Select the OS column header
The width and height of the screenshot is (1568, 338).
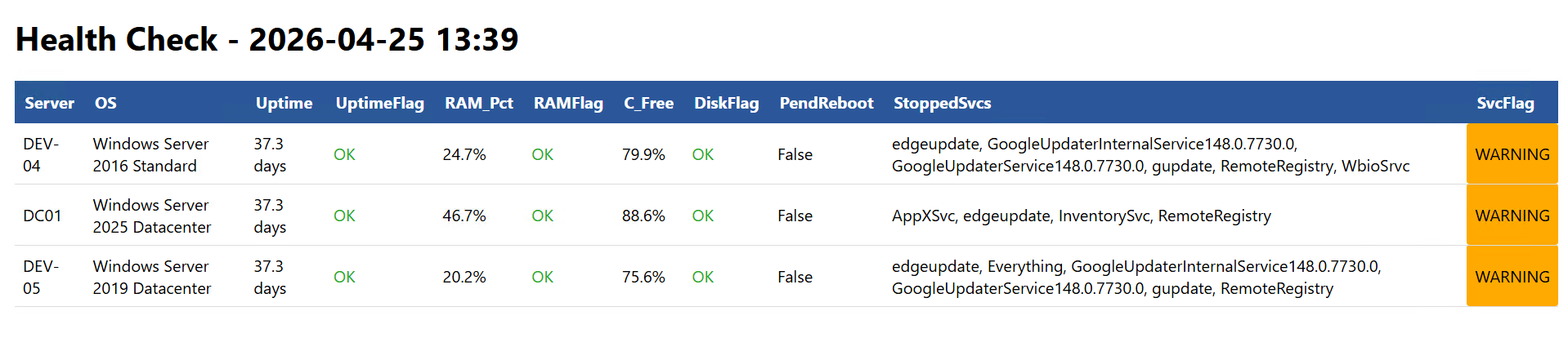(x=105, y=103)
